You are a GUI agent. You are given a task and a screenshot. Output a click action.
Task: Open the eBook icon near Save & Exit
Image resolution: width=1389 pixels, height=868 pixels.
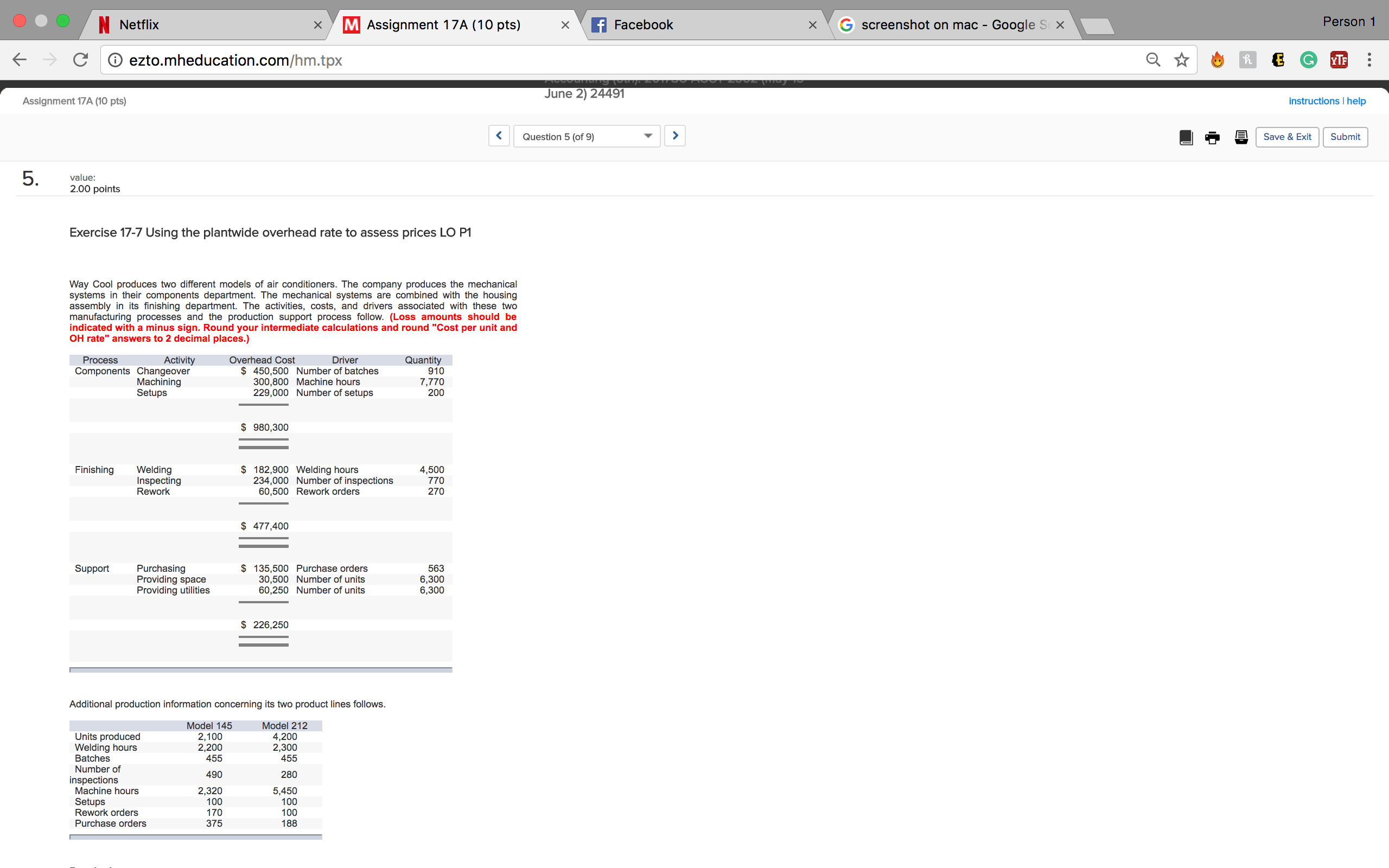point(1186,137)
